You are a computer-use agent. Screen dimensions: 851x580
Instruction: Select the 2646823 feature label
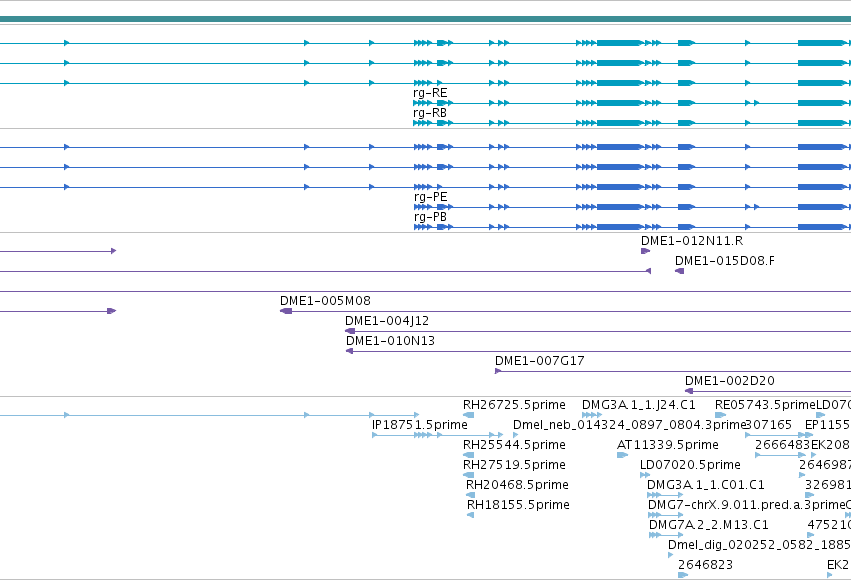[x=705, y=565]
